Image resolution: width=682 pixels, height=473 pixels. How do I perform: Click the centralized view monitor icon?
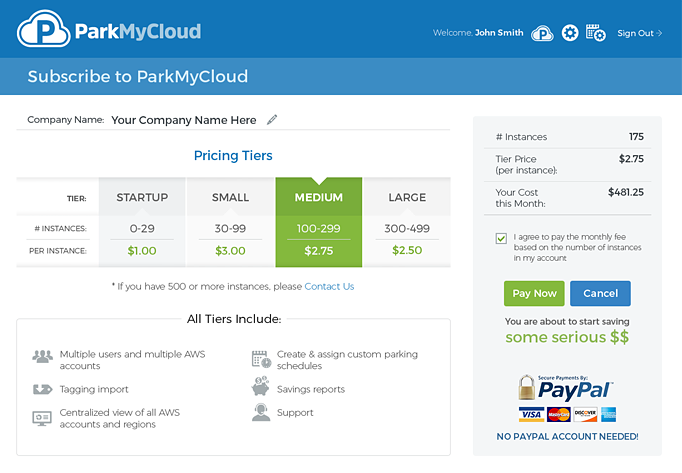(x=42, y=418)
